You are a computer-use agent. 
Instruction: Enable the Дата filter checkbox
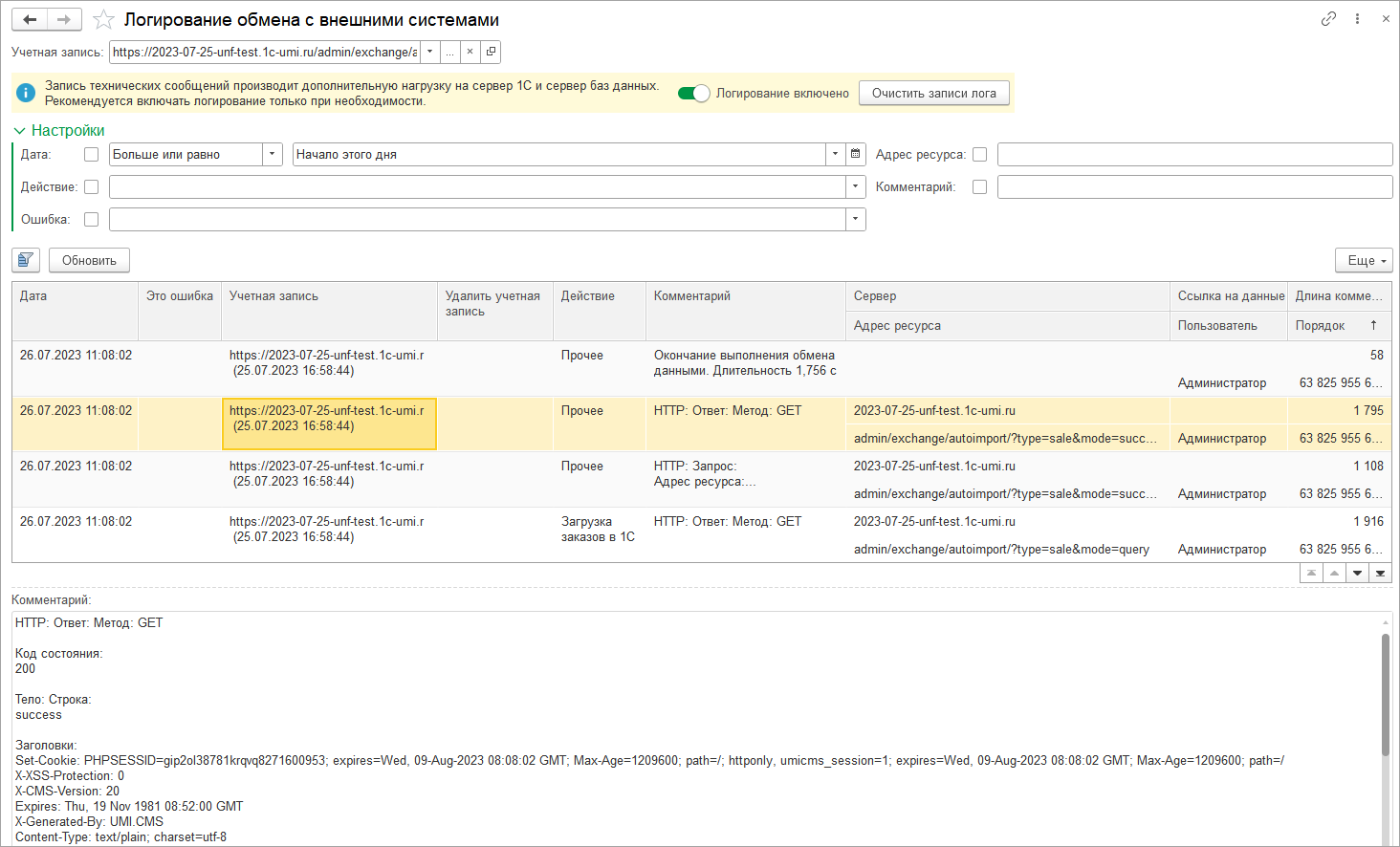[x=92, y=155]
